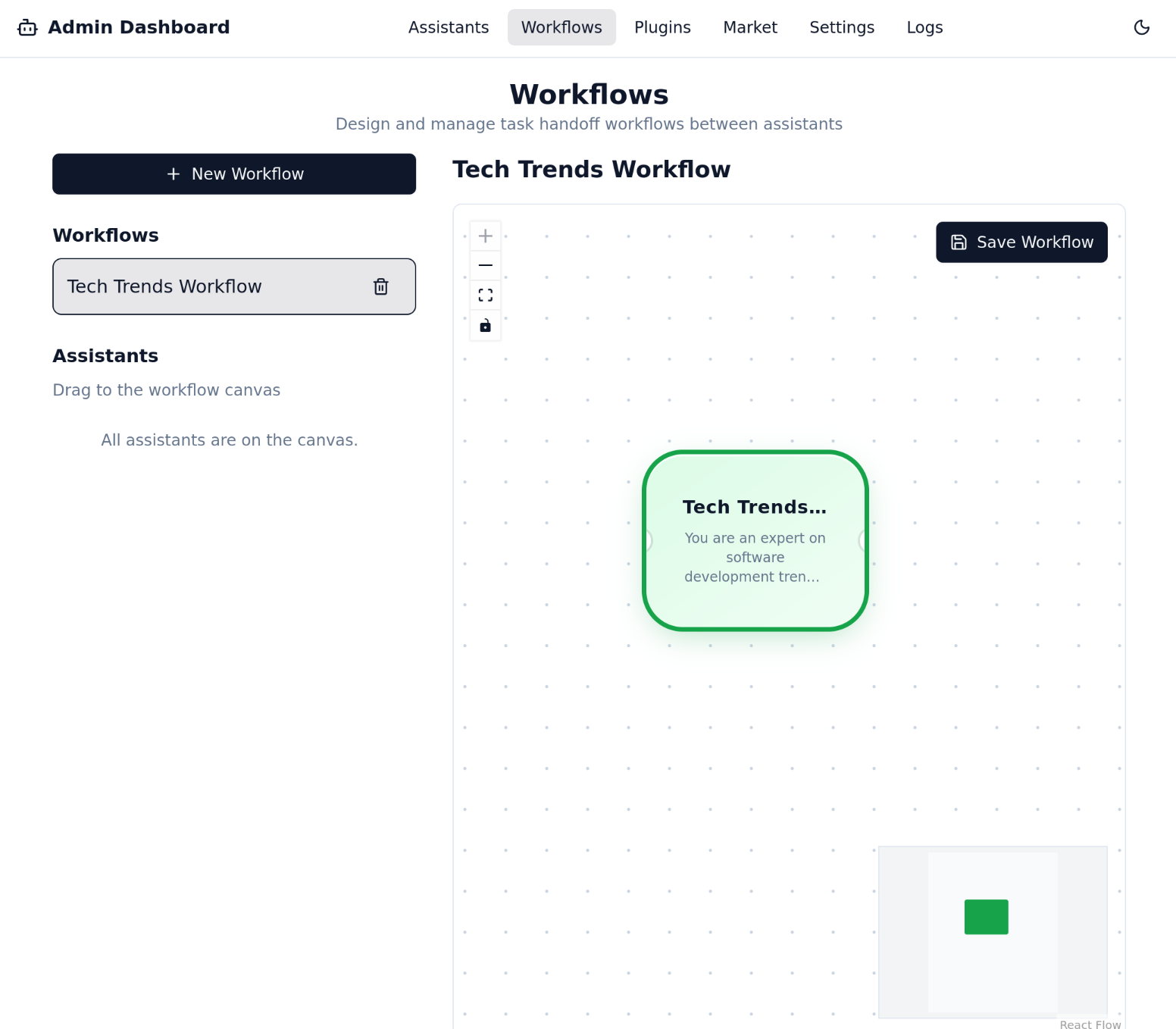1176x1029 pixels.
Task: View the Logs tab
Action: 924,28
